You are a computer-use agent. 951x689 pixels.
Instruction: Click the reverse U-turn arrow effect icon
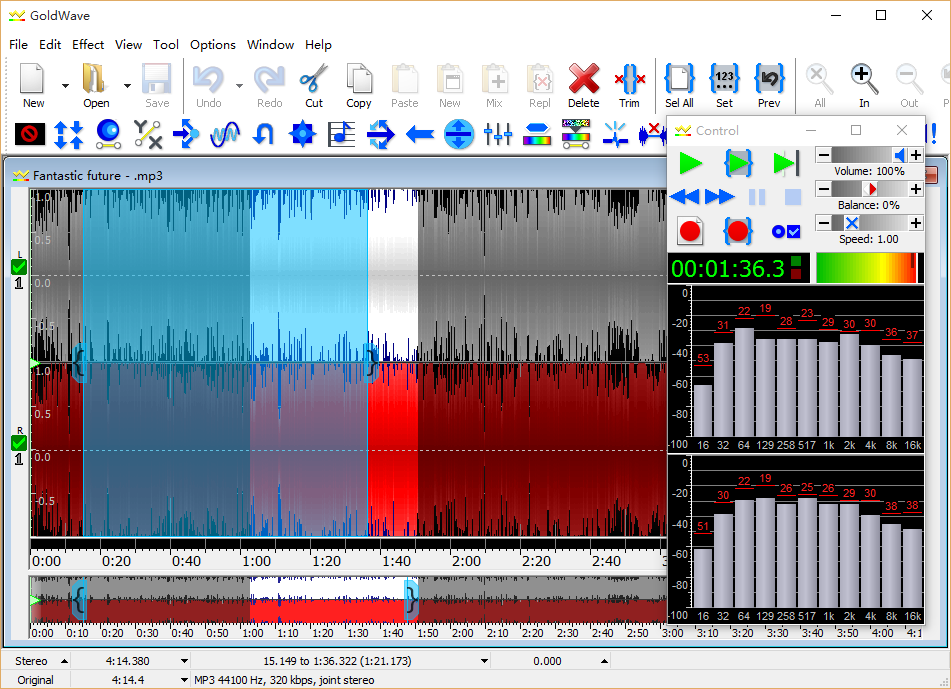(264, 134)
